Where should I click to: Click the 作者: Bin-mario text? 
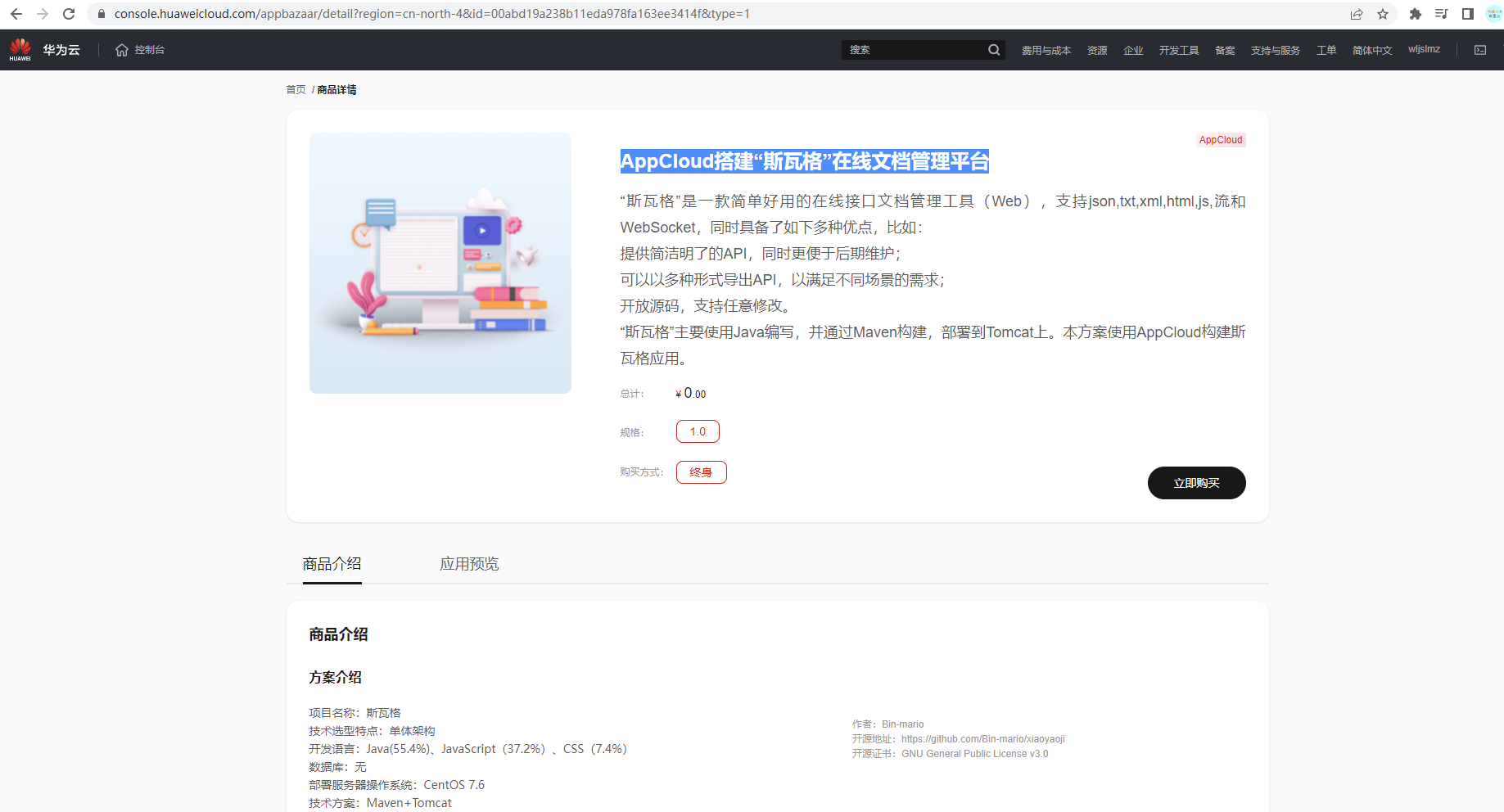[x=887, y=724]
